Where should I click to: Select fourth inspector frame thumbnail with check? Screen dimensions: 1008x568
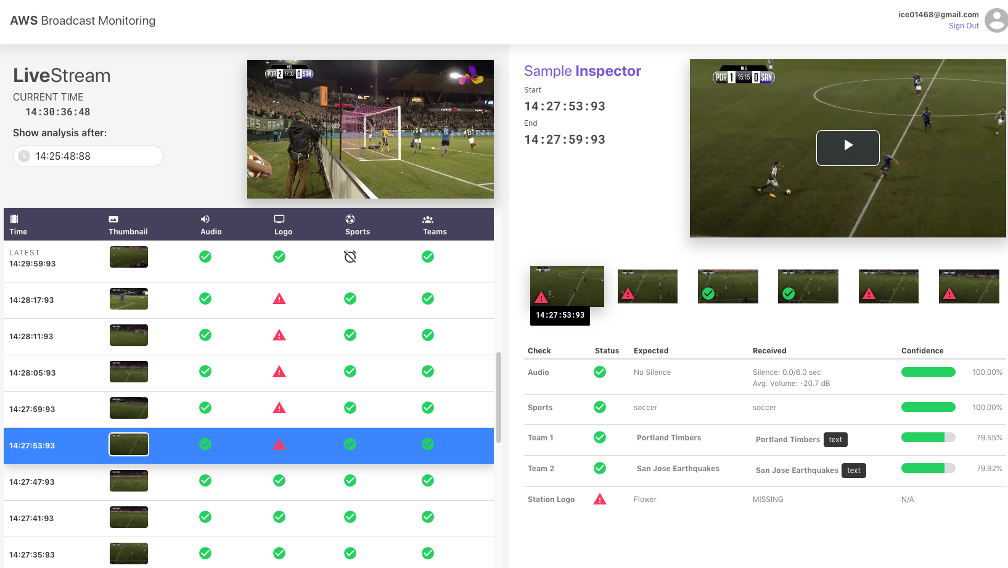[x=808, y=287]
